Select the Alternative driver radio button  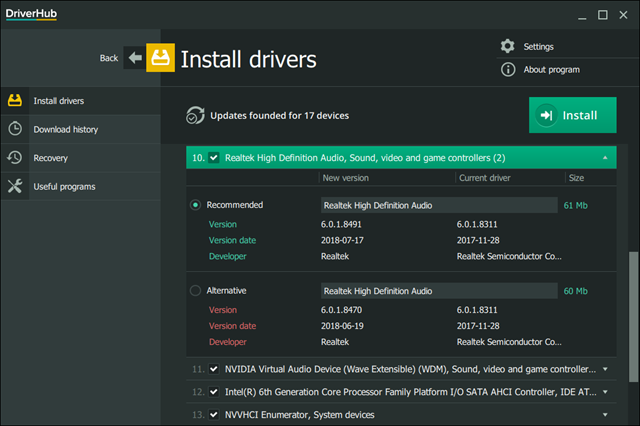[x=195, y=291]
